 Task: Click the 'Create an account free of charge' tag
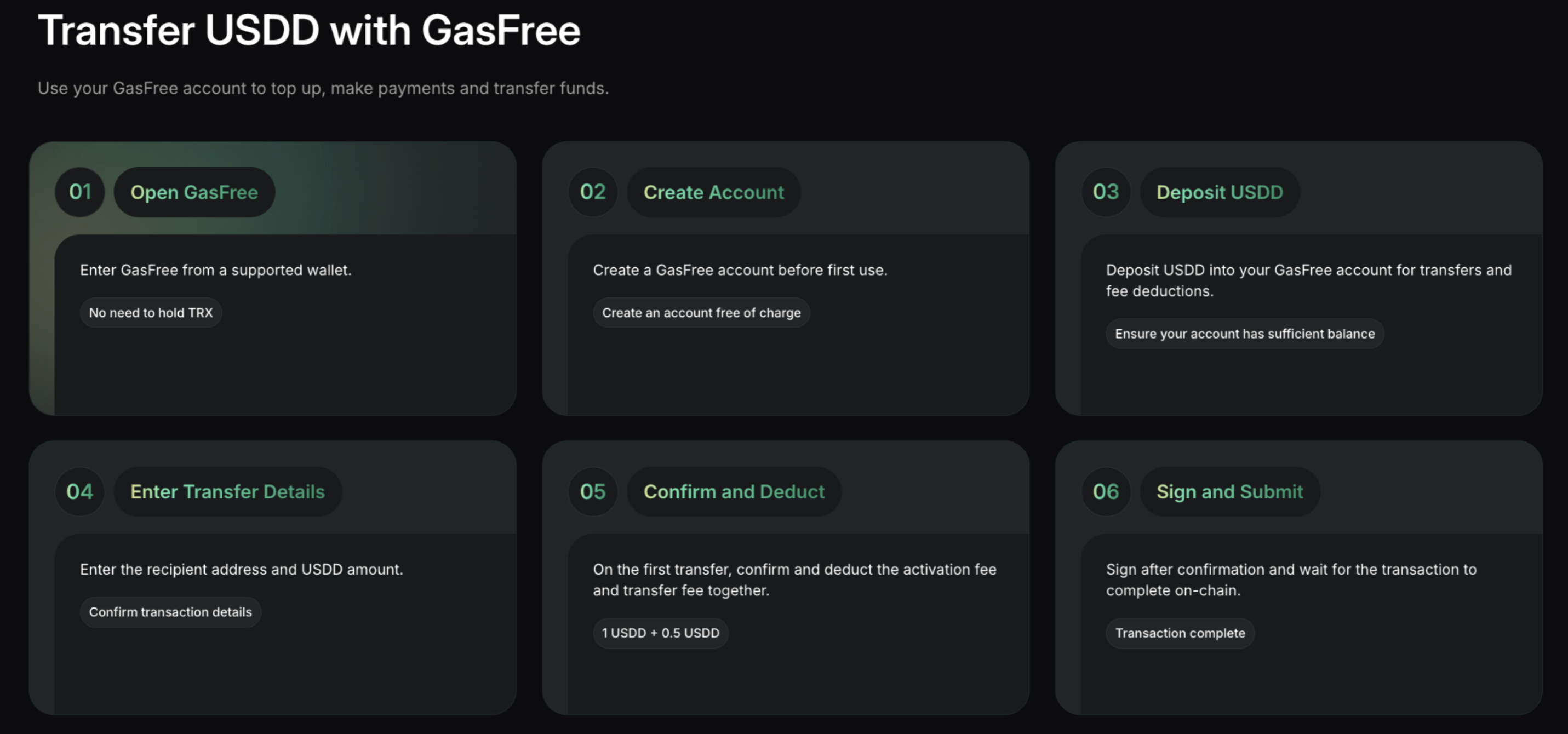702,313
